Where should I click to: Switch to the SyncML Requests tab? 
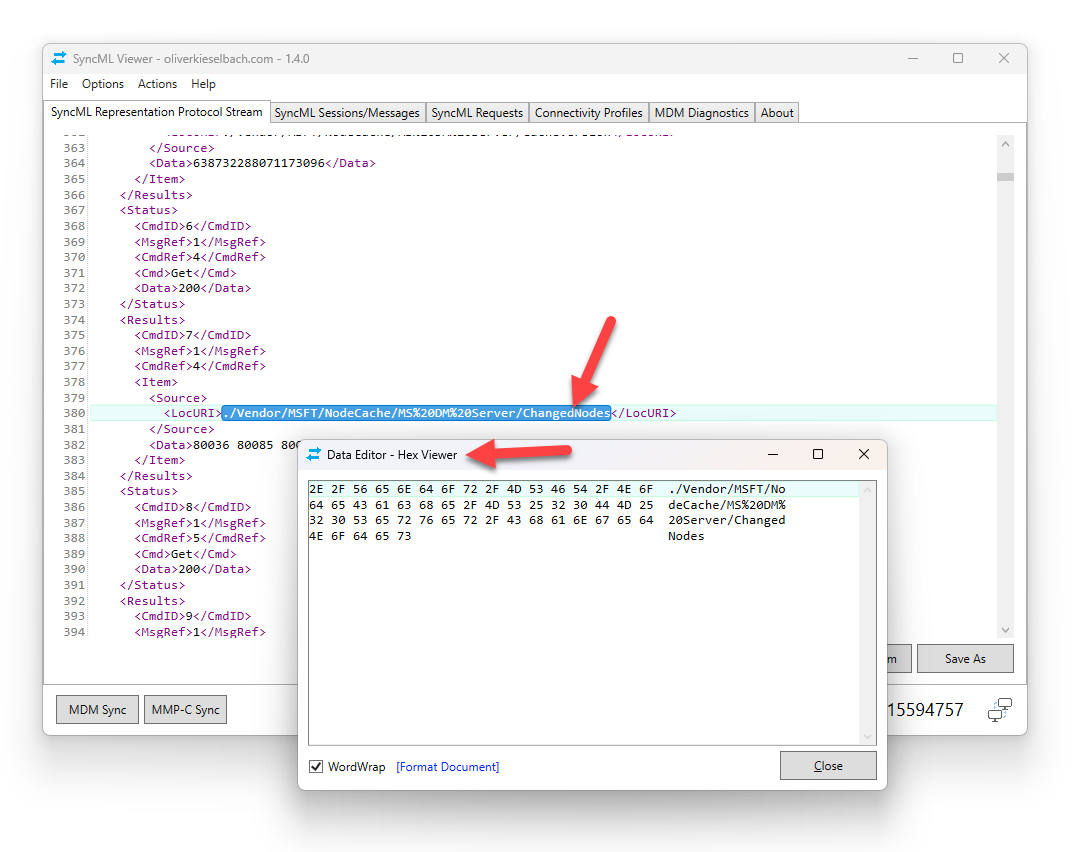477,112
